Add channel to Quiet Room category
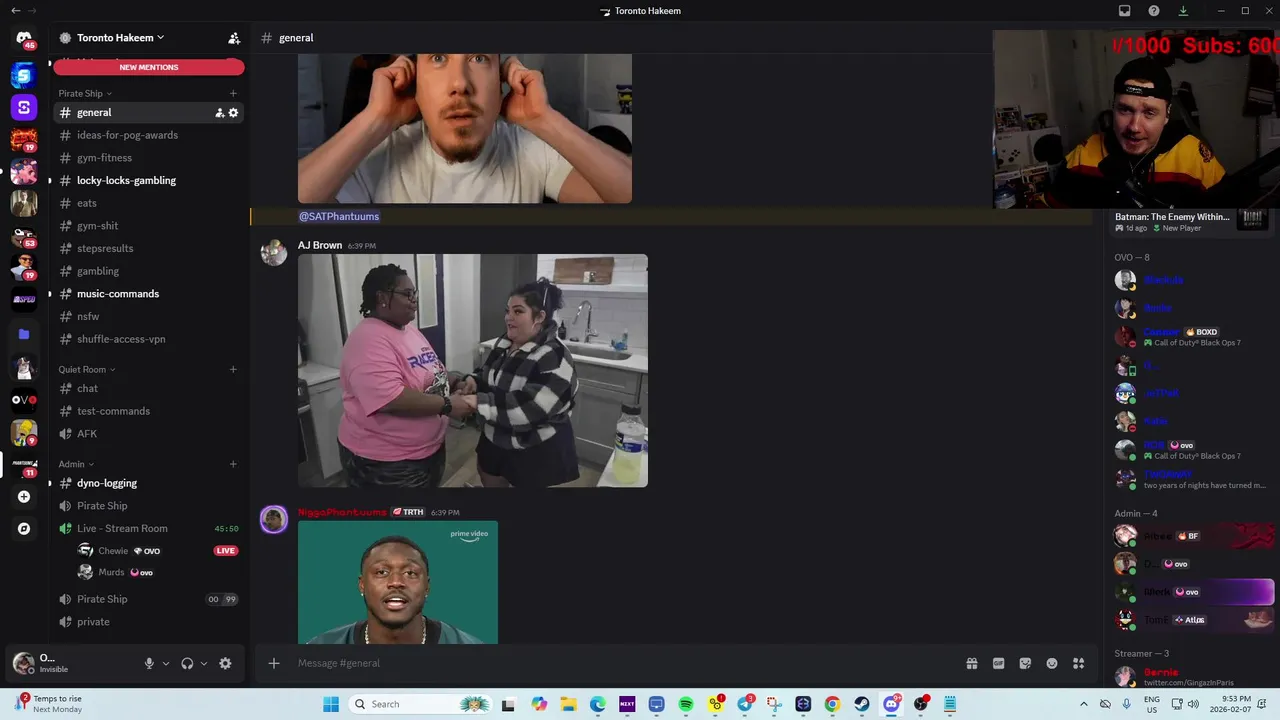Image resolution: width=1280 pixels, height=720 pixels. 233,369
